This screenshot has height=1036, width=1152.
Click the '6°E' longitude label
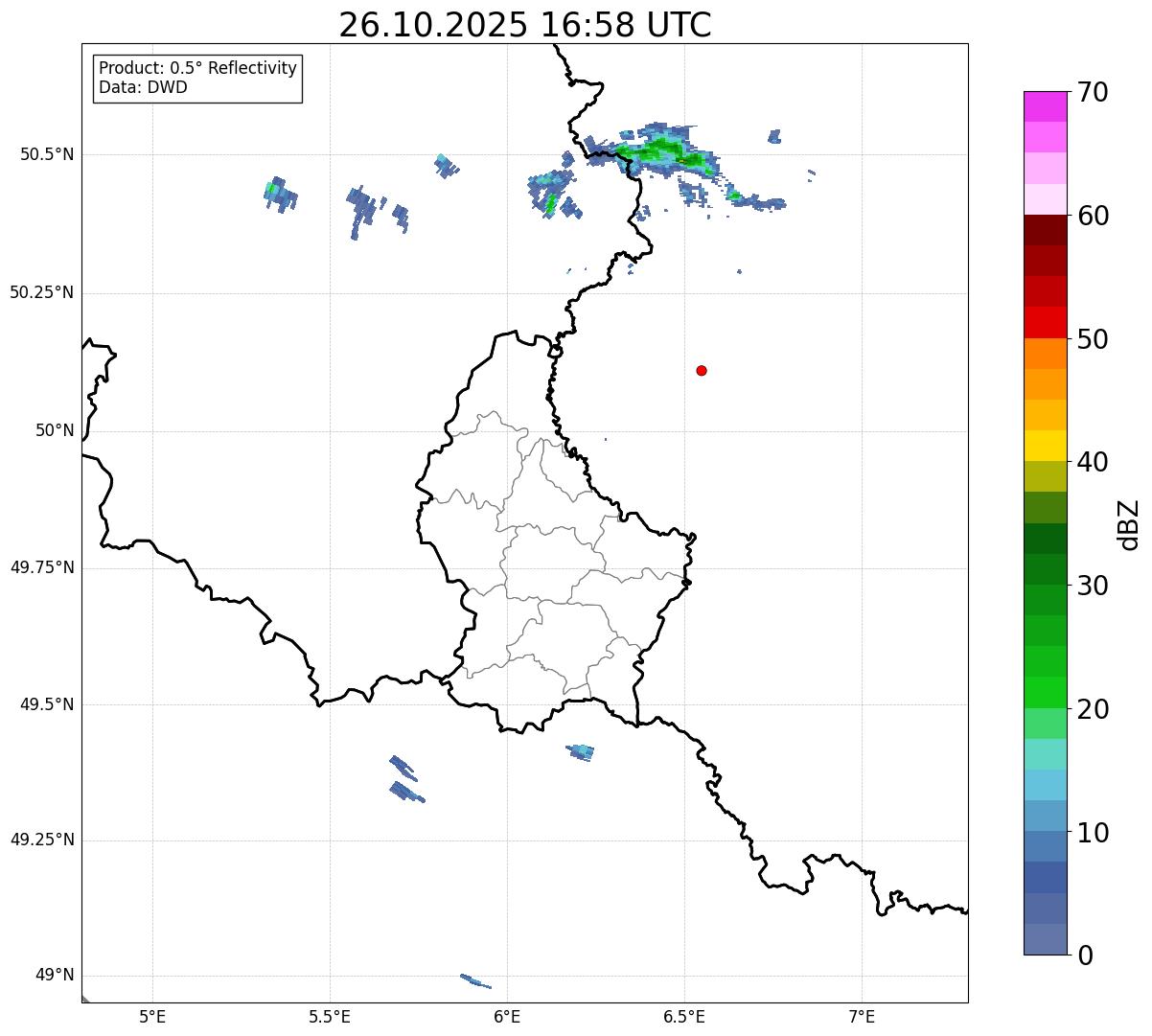click(507, 1016)
